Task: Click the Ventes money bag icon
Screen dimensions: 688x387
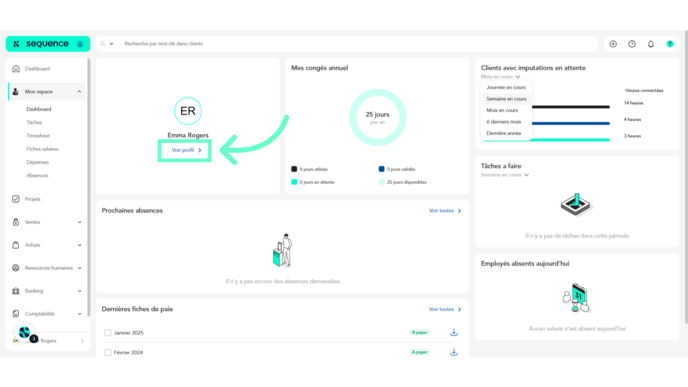Action: tap(16, 222)
